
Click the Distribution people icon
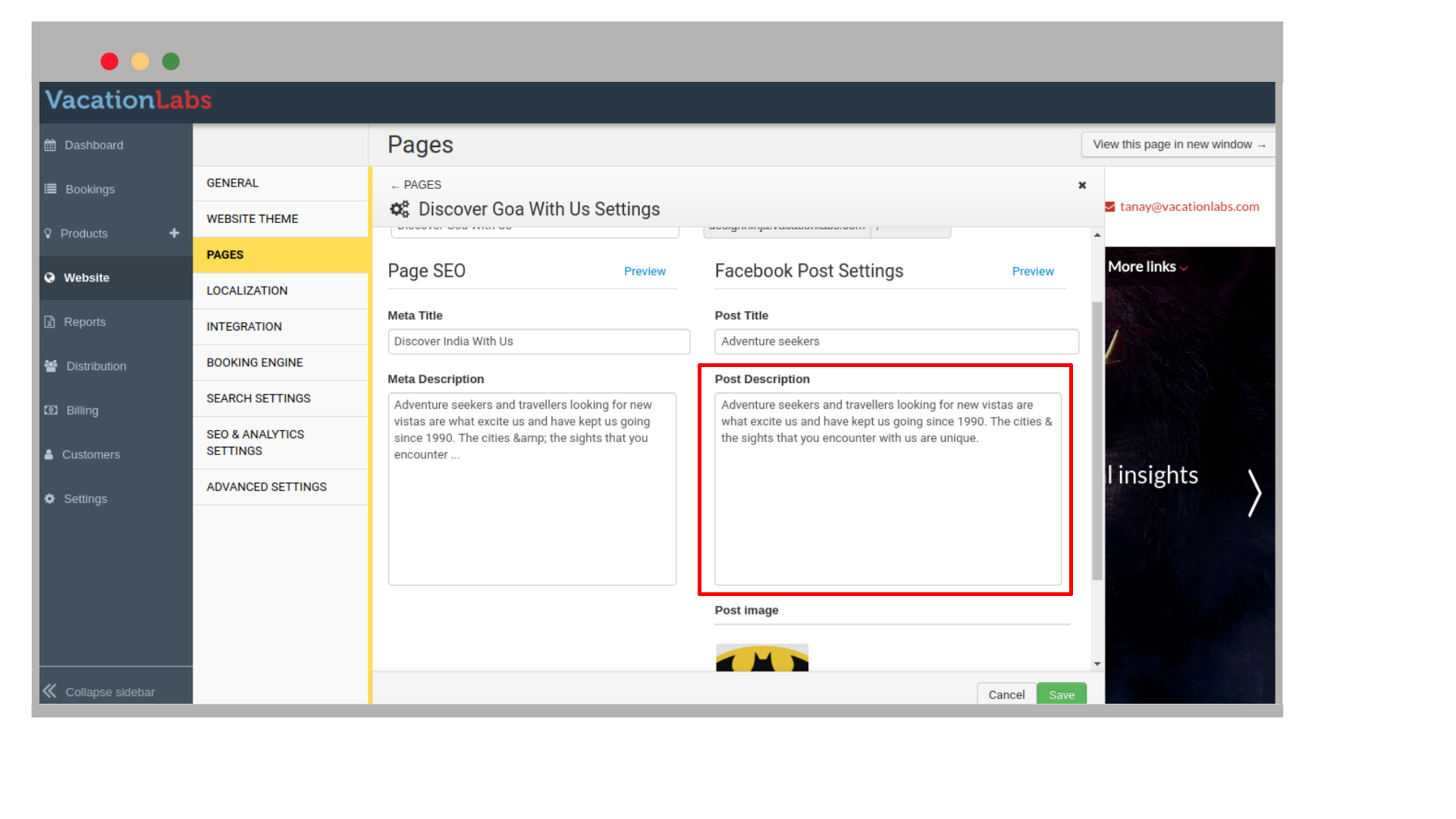pos(51,366)
